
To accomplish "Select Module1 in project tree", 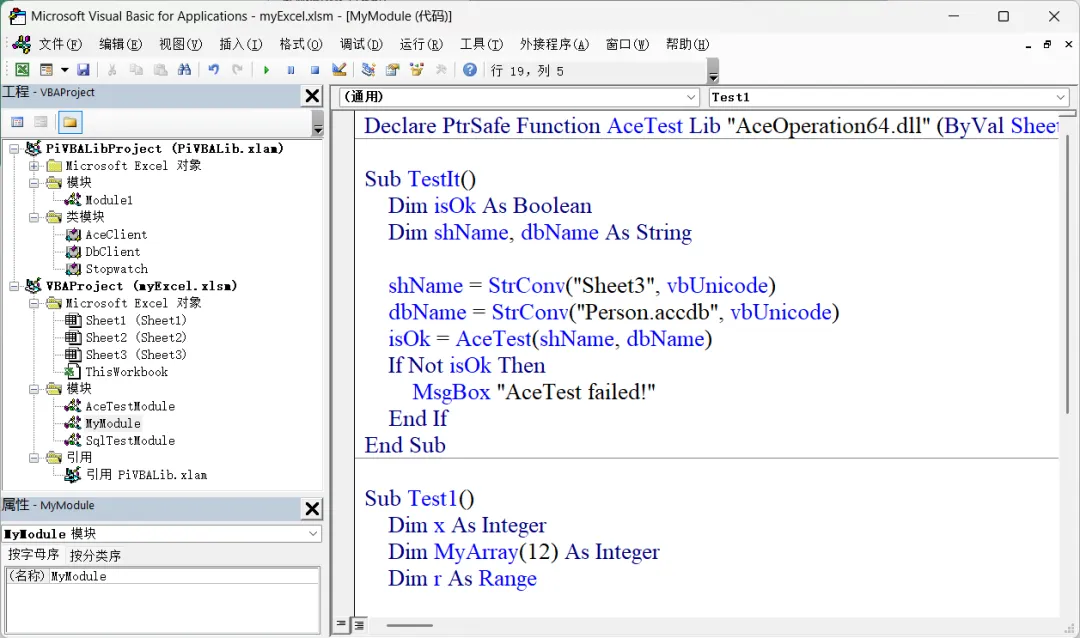I will tap(108, 200).
